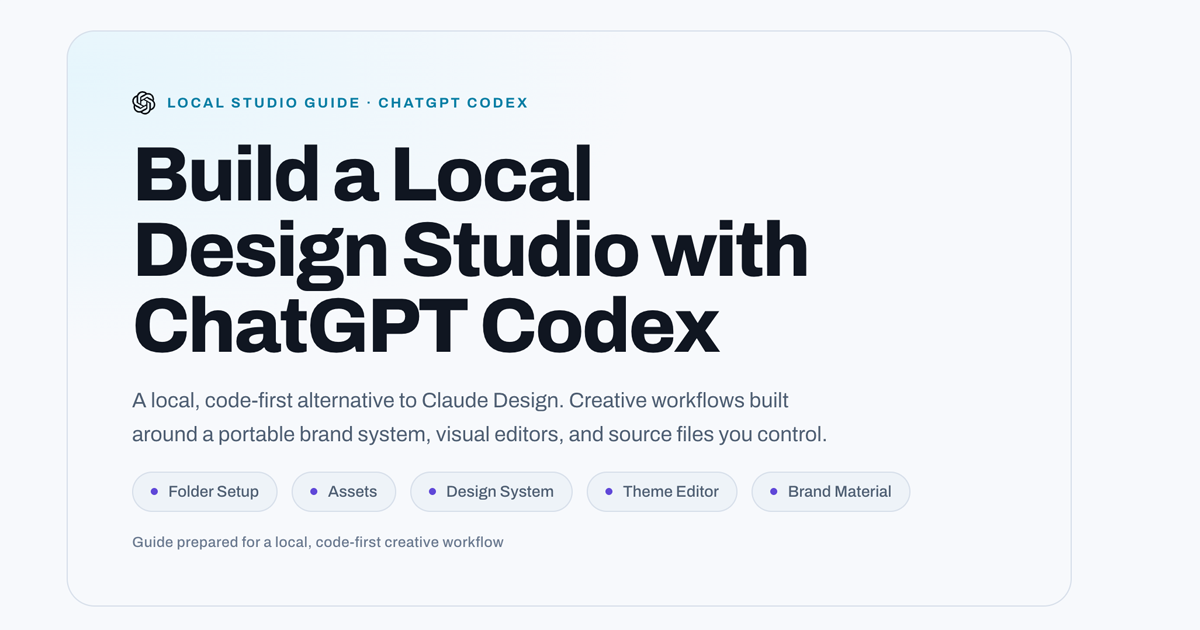Choose the Design System pill
Viewport: 1200px width, 630px height.
tap(491, 492)
